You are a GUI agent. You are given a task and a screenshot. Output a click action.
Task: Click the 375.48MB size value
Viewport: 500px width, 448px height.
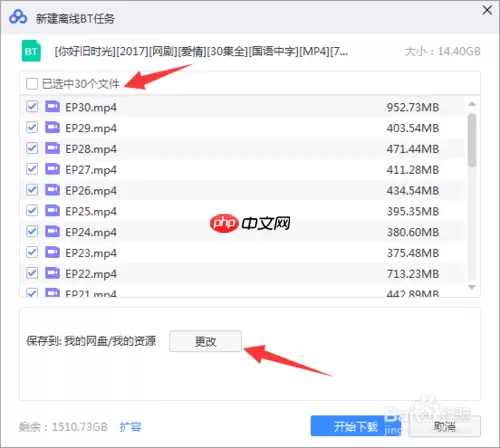413,253
